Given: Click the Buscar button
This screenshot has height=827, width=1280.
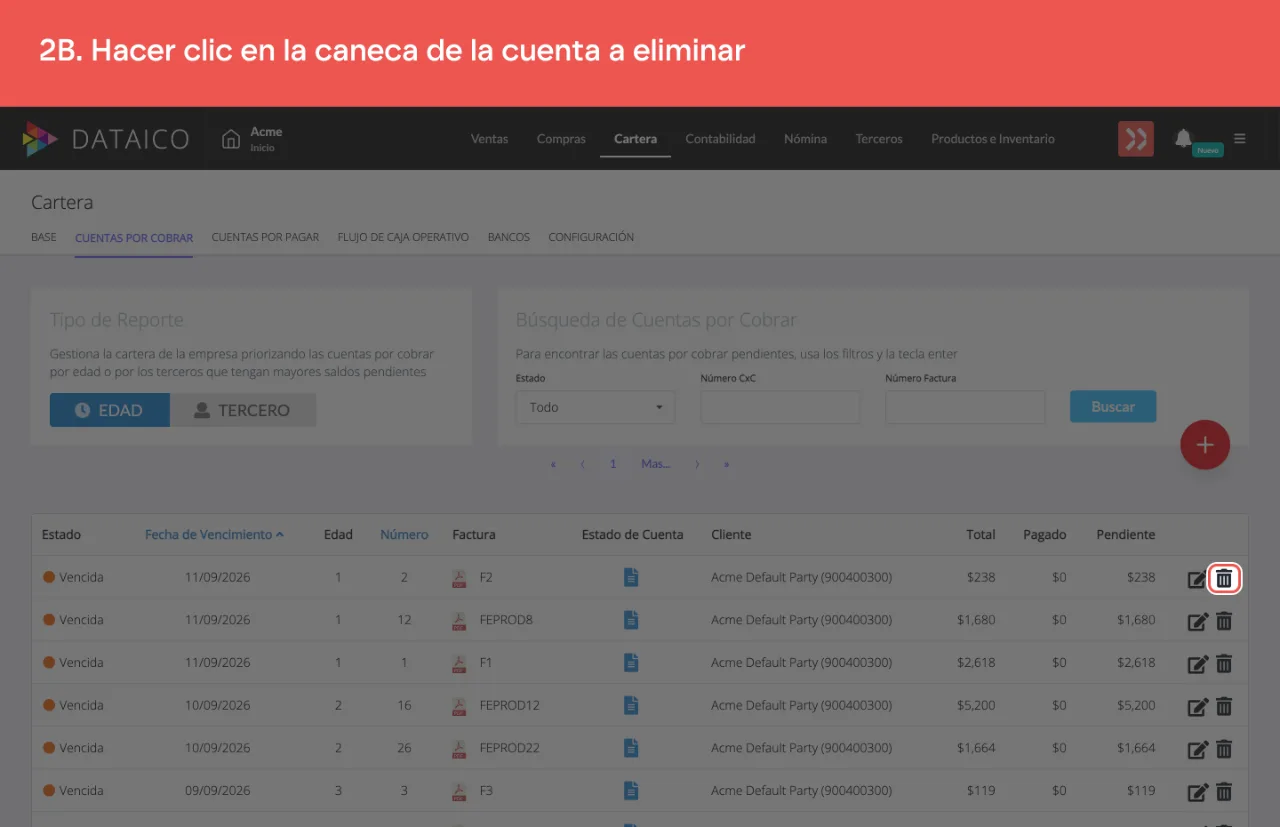Looking at the screenshot, I should [x=1113, y=407].
